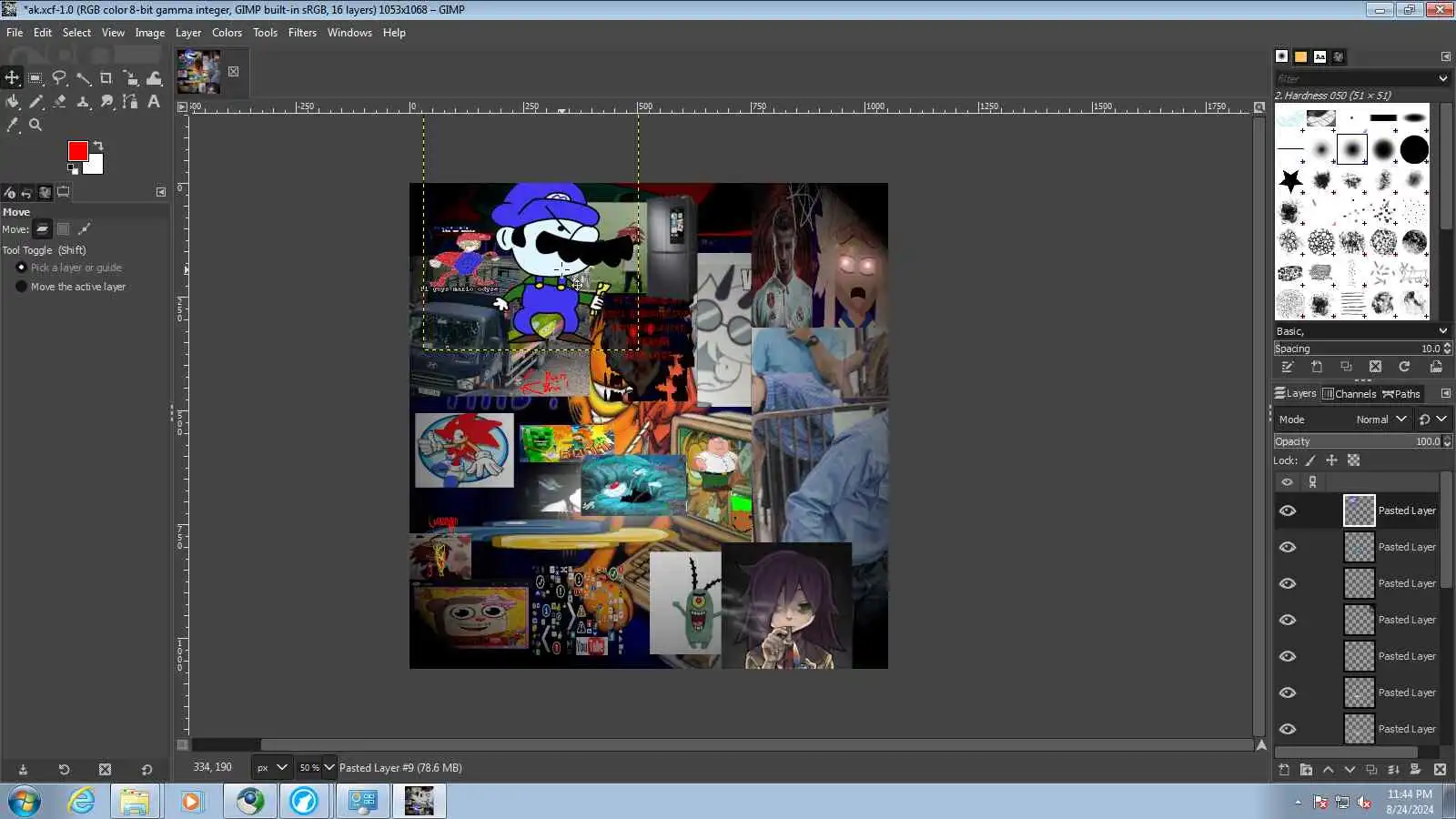
Task: Click the brush filter input field
Action: tap(1354, 79)
